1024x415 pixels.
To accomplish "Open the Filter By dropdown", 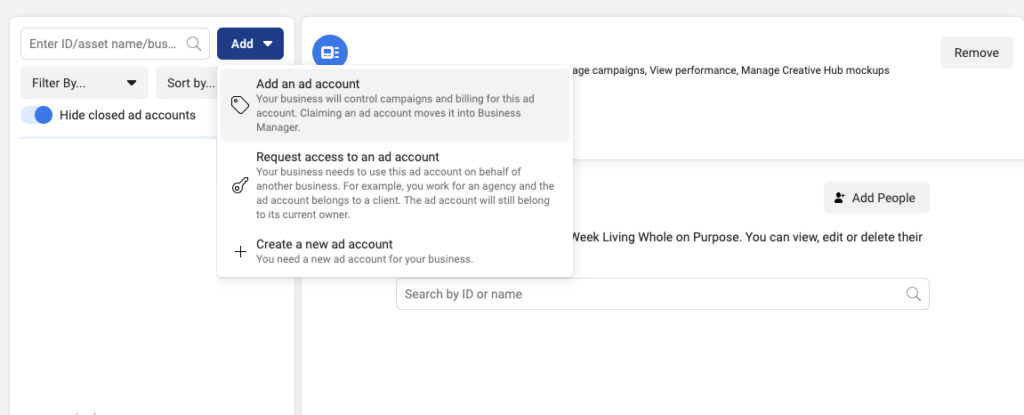I will click(84, 83).
